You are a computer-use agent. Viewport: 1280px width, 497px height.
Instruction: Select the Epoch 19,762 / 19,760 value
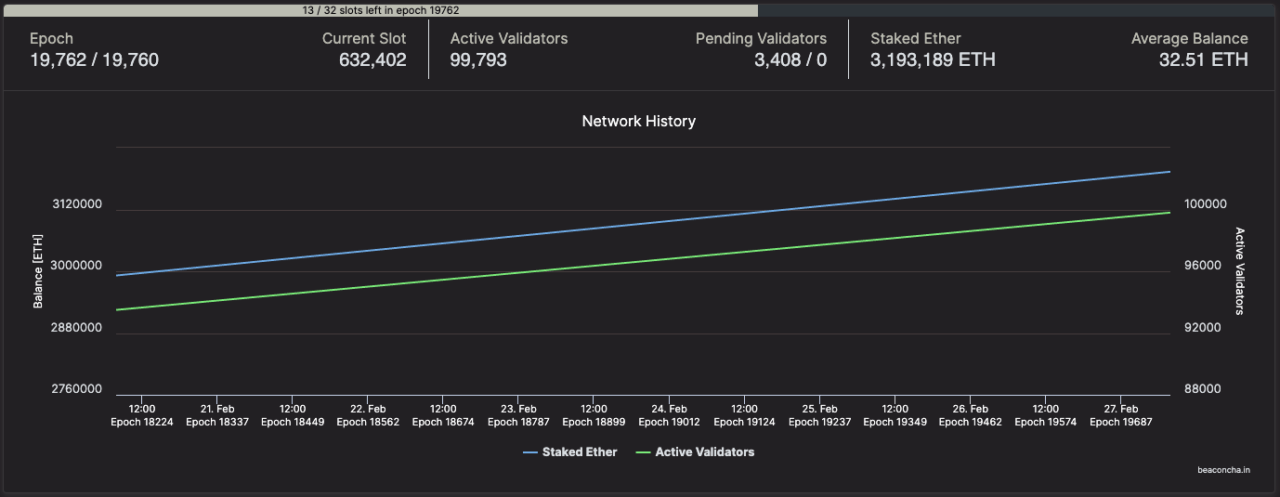pos(94,60)
